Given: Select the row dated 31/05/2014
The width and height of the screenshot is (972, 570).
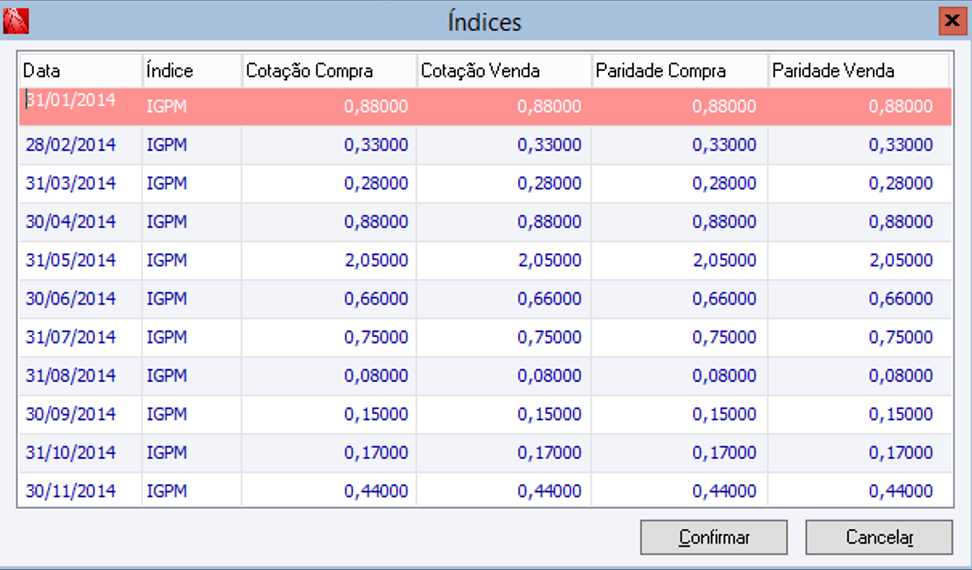Looking at the screenshot, I should point(485,260).
